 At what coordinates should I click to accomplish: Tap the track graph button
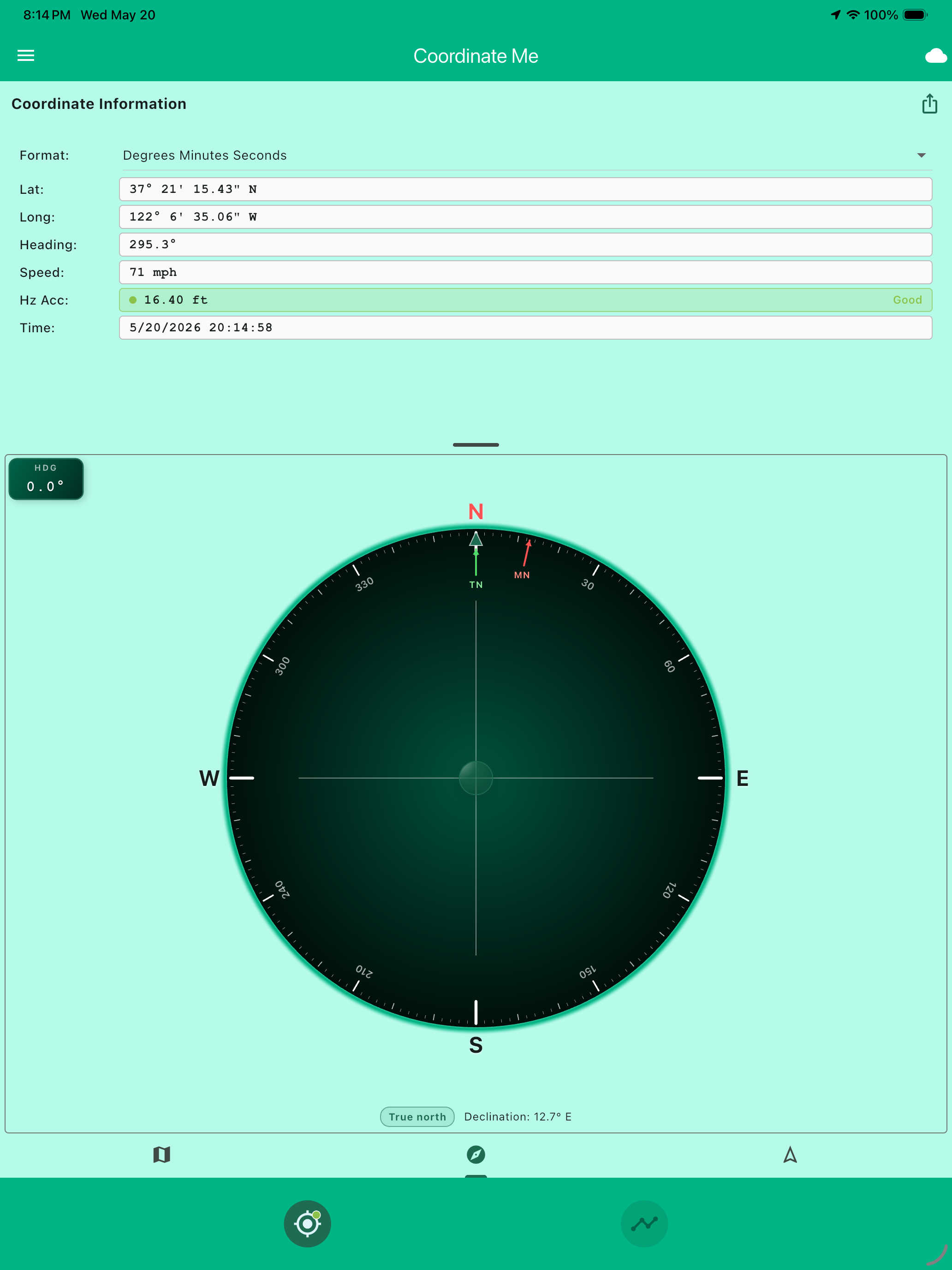click(x=644, y=1223)
